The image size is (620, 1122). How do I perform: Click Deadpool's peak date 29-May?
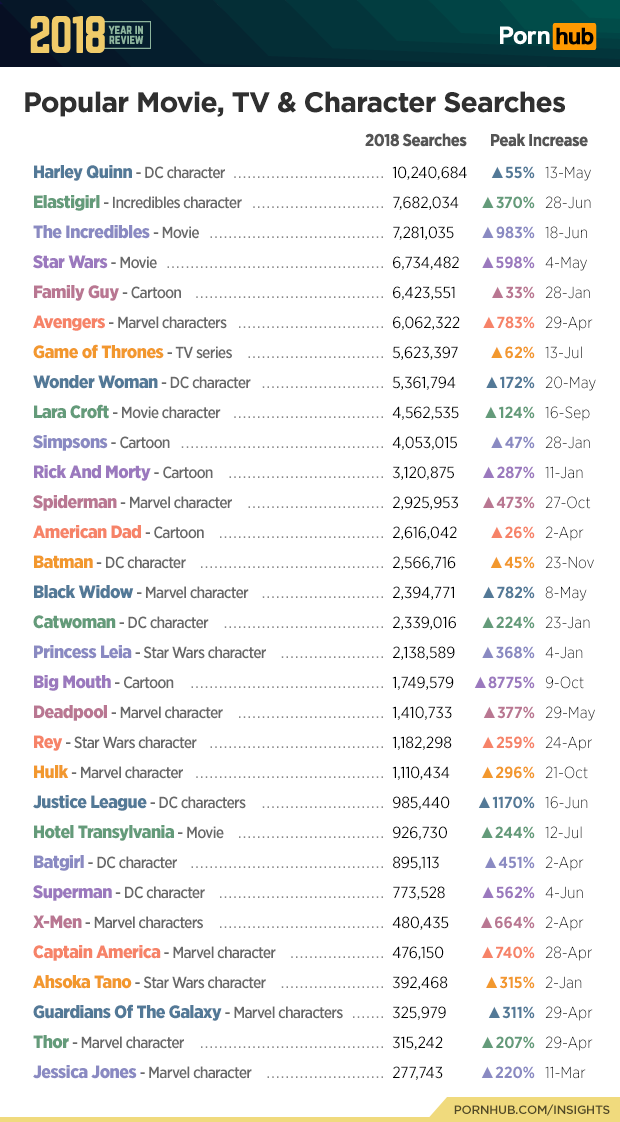[569, 713]
